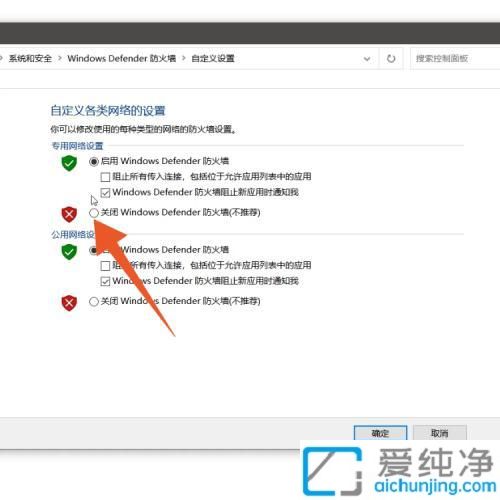Click the 自定义设置 breadcrumb item
Screen dimensions: 500x500
(213, 59)
